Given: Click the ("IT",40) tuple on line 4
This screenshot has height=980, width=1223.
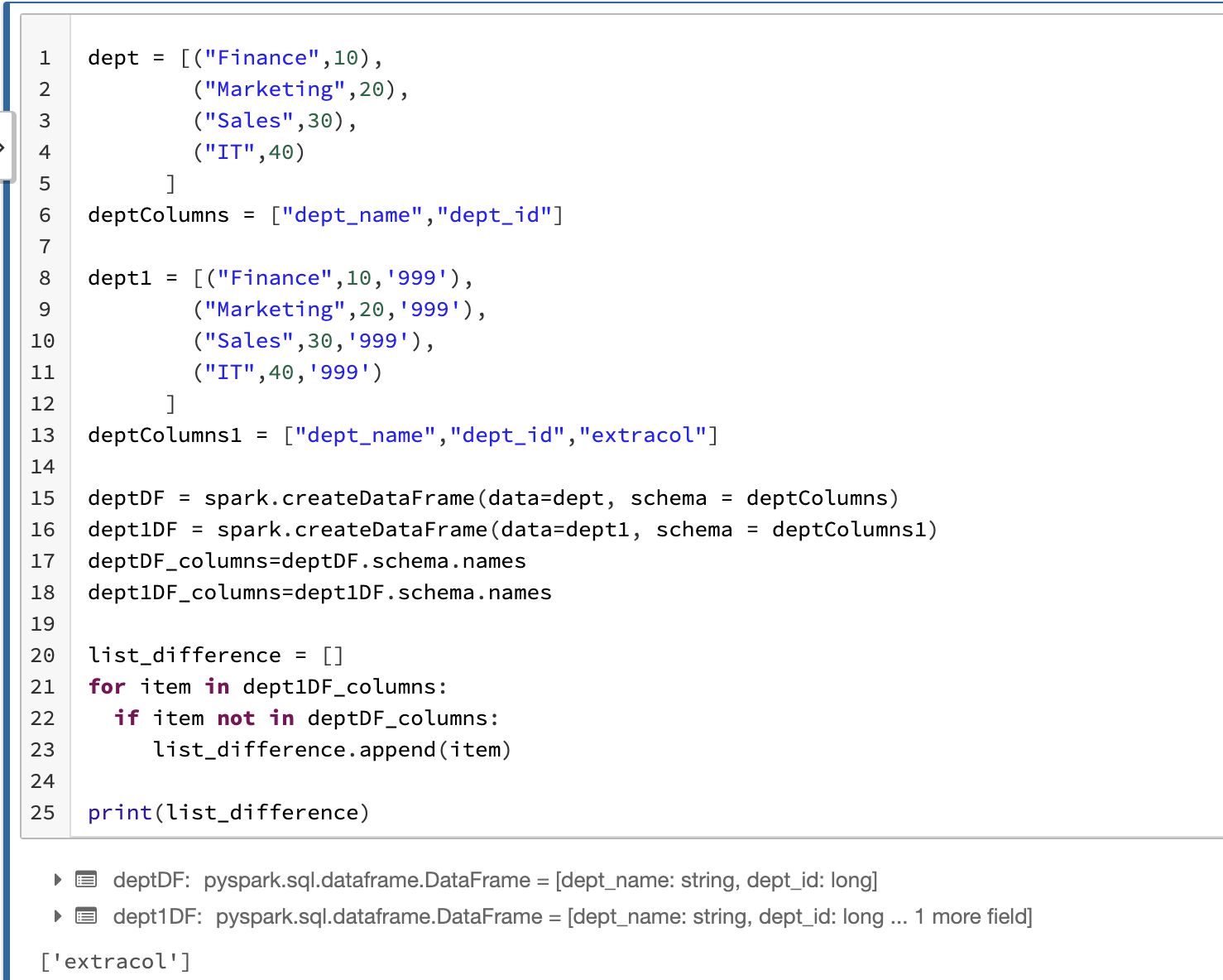Looking at the screenshot, I should pyautogui.click(x=249, y=151).
